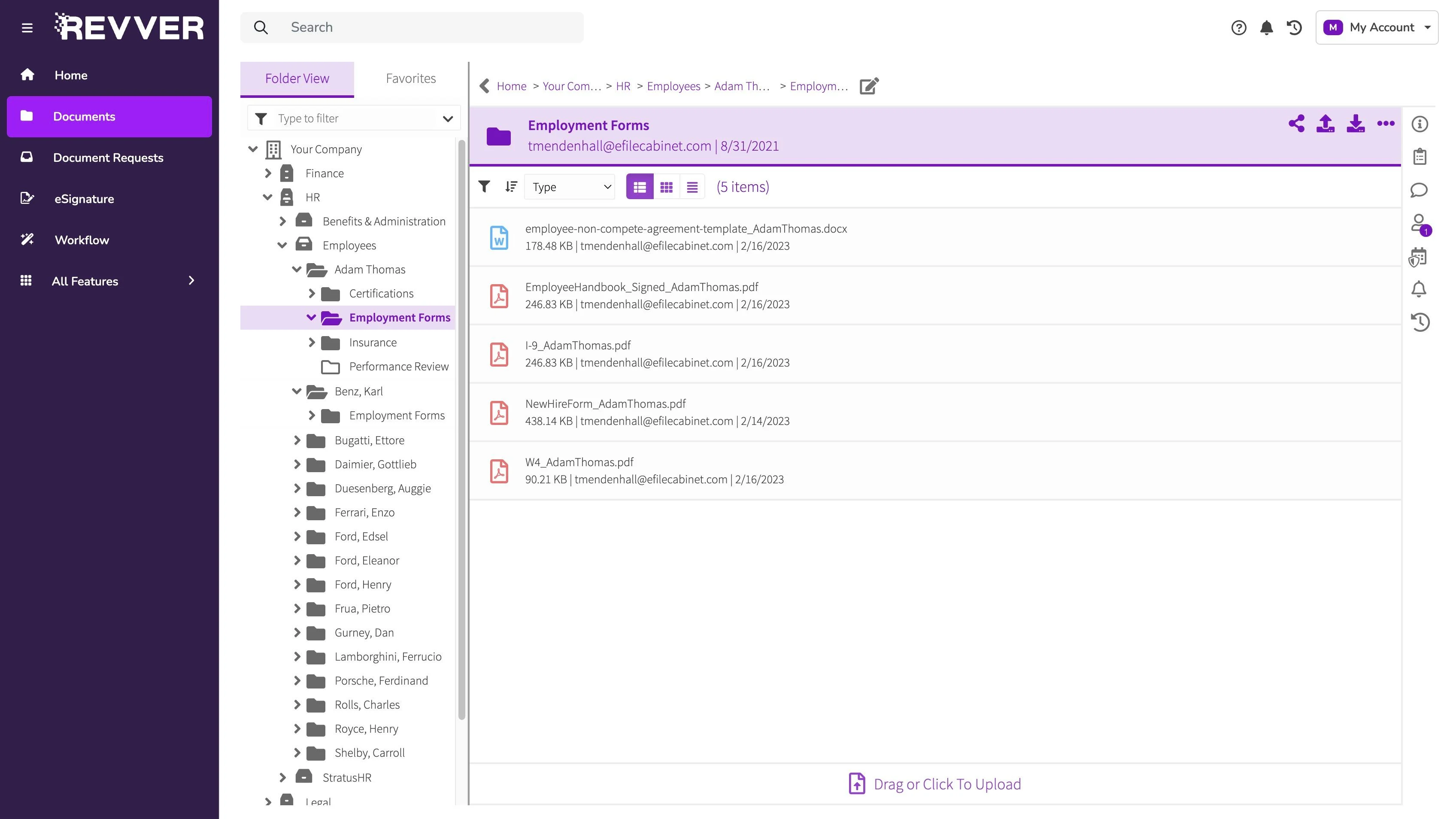Click the share icon in folder header

[x=1296, y=124]
